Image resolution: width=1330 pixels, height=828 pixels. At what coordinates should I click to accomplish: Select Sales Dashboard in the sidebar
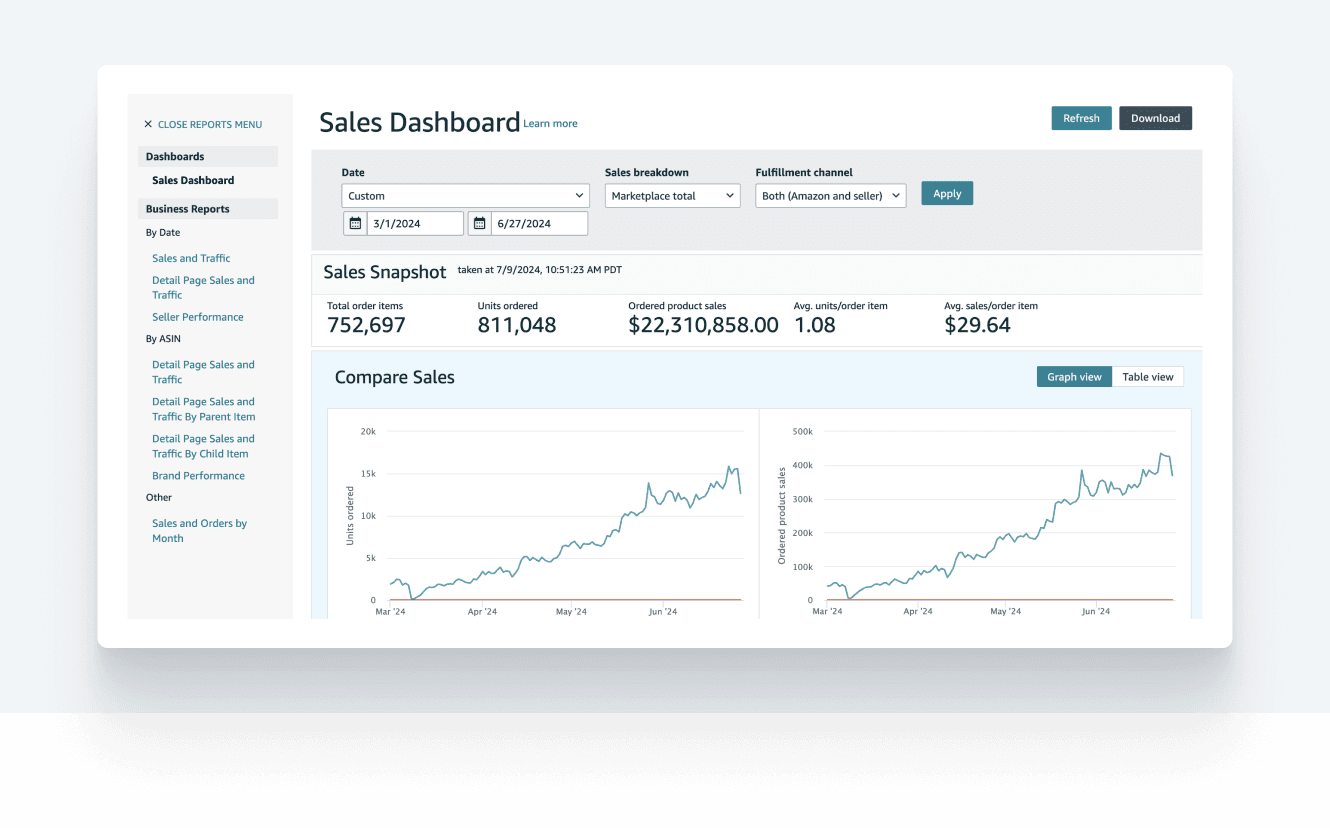click(x=193, y=181)
